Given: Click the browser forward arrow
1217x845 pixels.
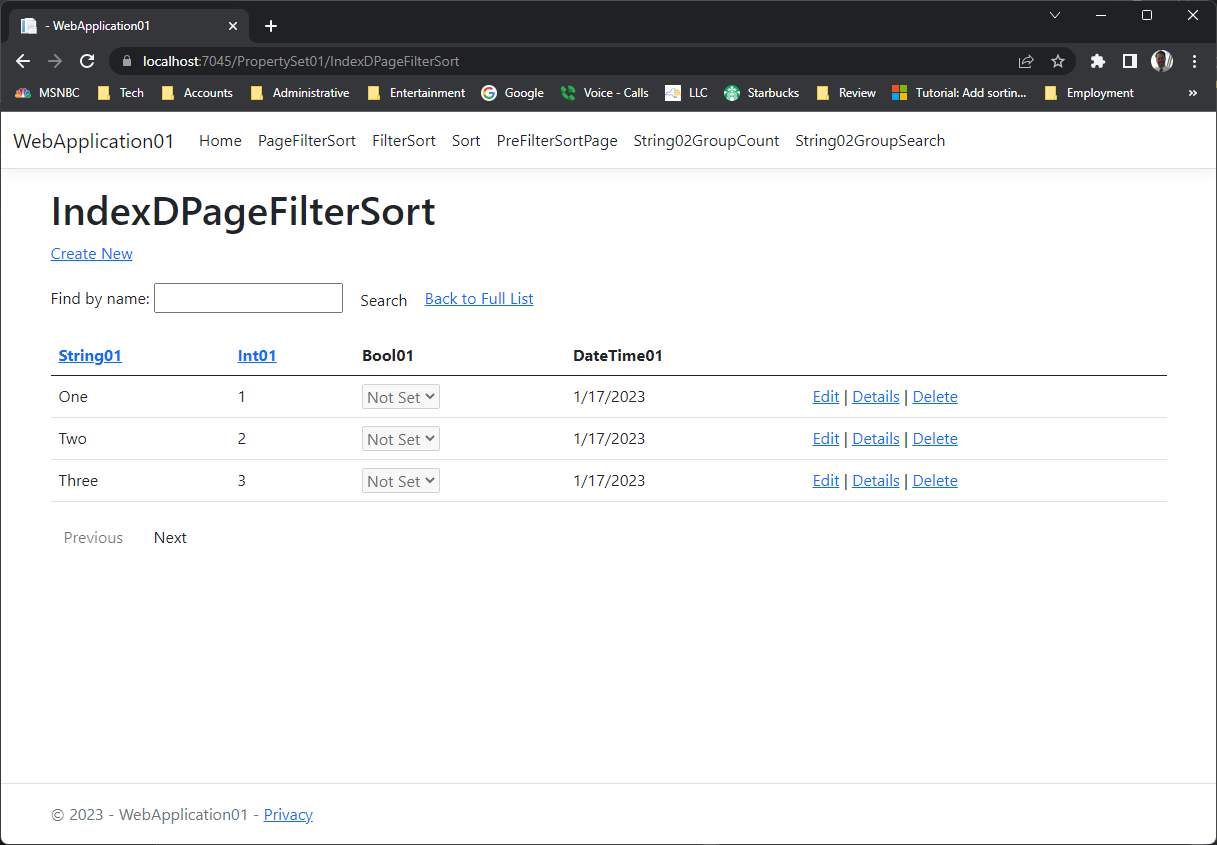Looking at the screenshot, I should click(x=55, y=61).
